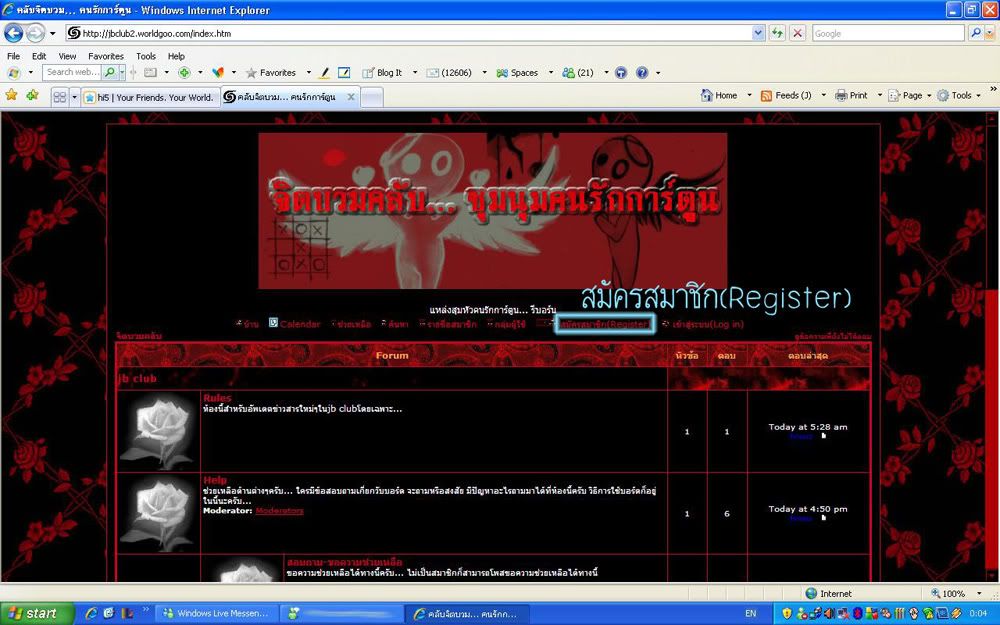Screen dimensions: 1000x625
Task: Expand the Home button dropdown arrow
Action: point(749,95)
